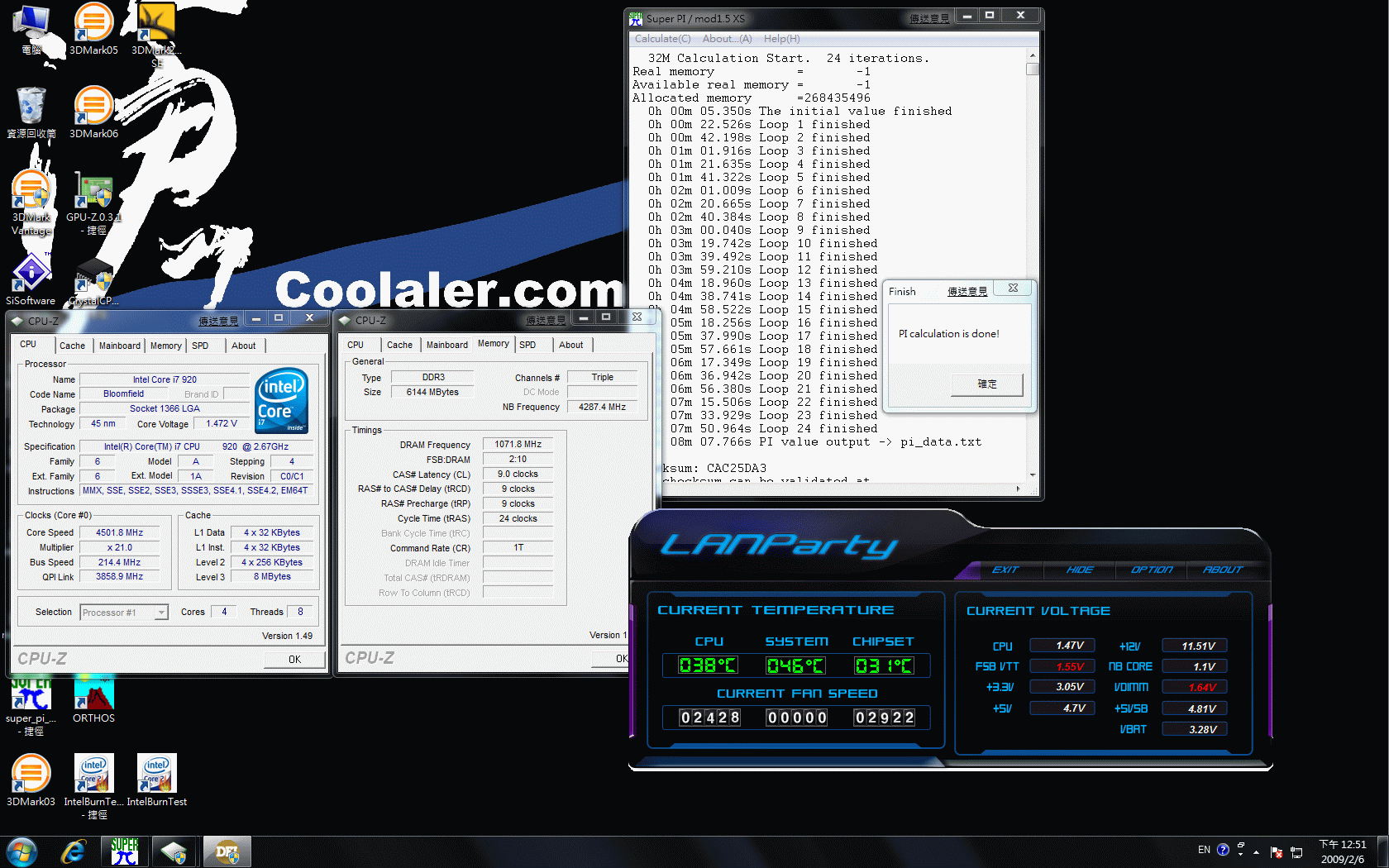Open the Help menu in Super PI
The width and height of the screenshot is (1389, 868).
781,39
